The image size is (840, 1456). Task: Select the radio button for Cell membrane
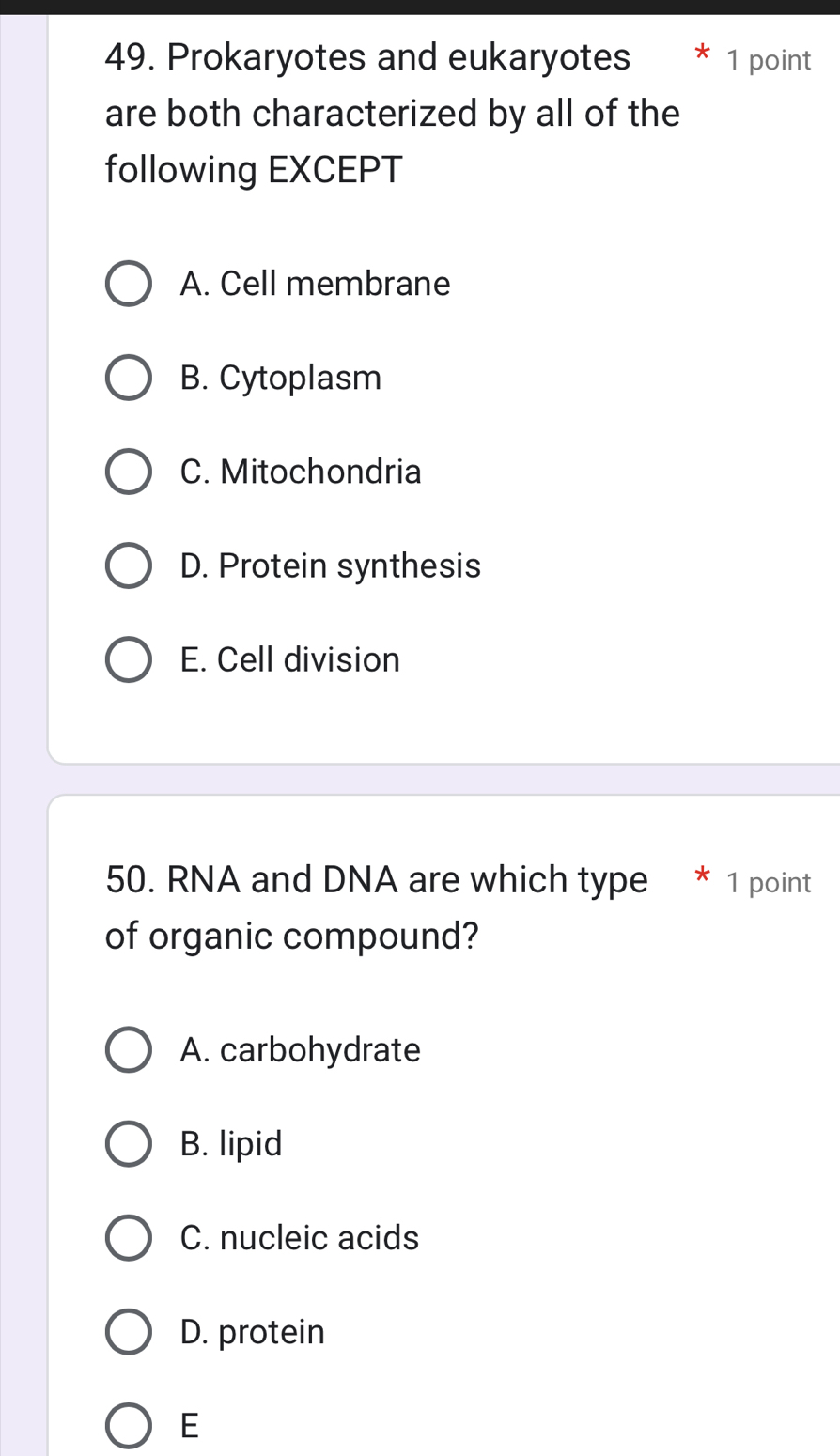tap(128, 284)
